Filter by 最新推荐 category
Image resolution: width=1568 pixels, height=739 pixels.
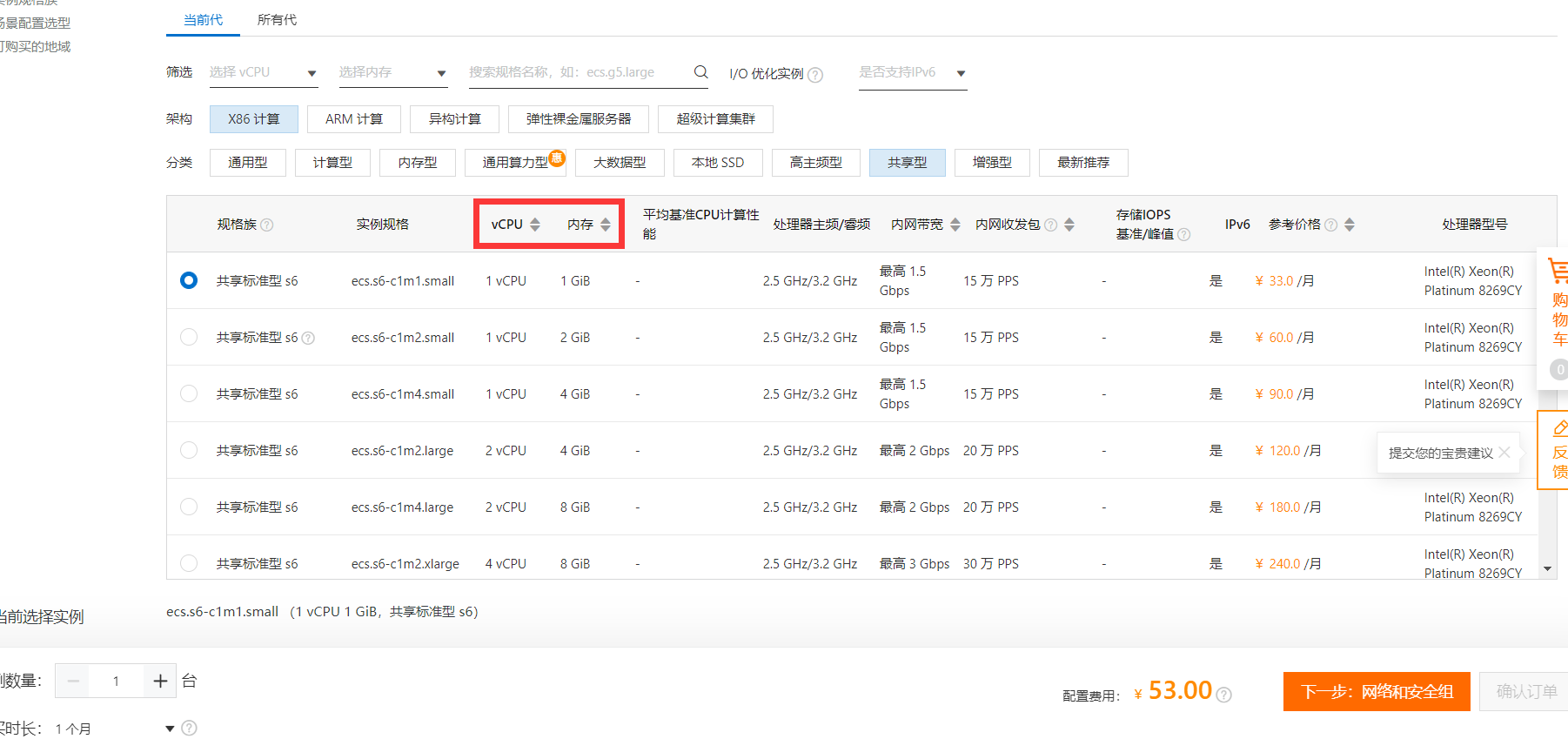click(1083, 163)
